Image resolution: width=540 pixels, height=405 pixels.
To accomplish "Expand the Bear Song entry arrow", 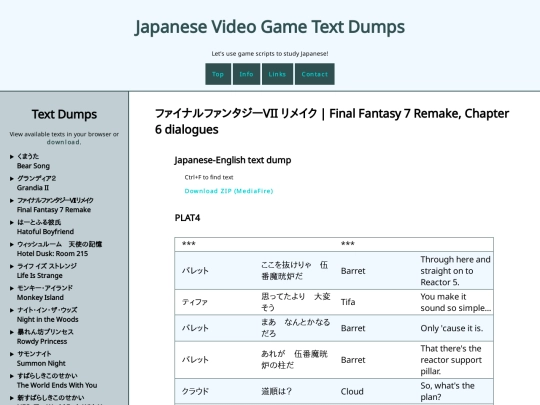I will click(12, 157).
